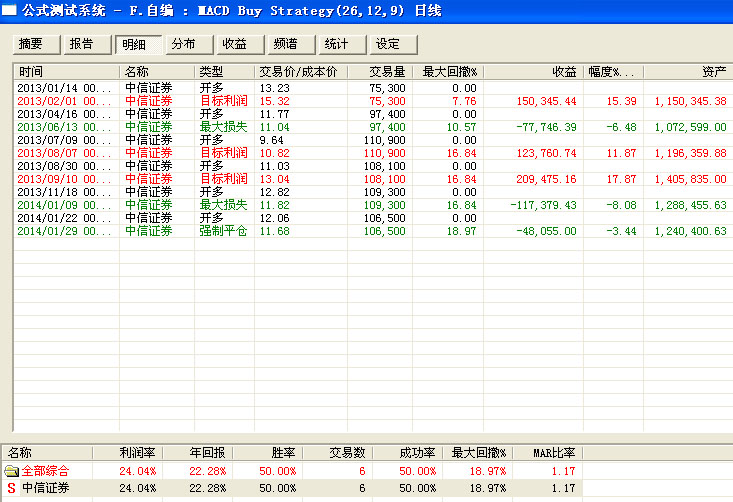
Task: Click the MAR比率 column header
Action: click(x=548, y=452)
